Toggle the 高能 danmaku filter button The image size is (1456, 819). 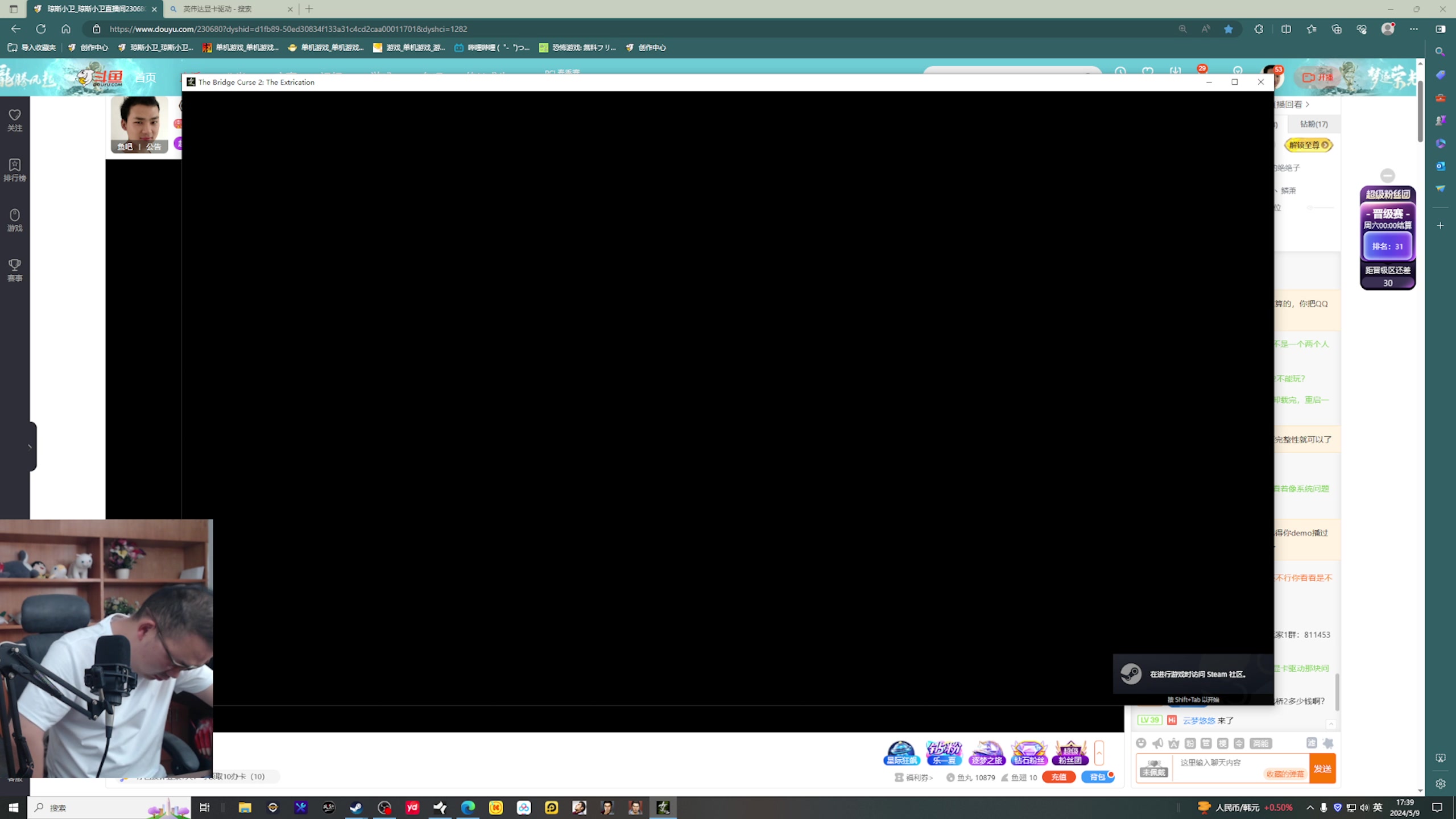coord(1260,743)
